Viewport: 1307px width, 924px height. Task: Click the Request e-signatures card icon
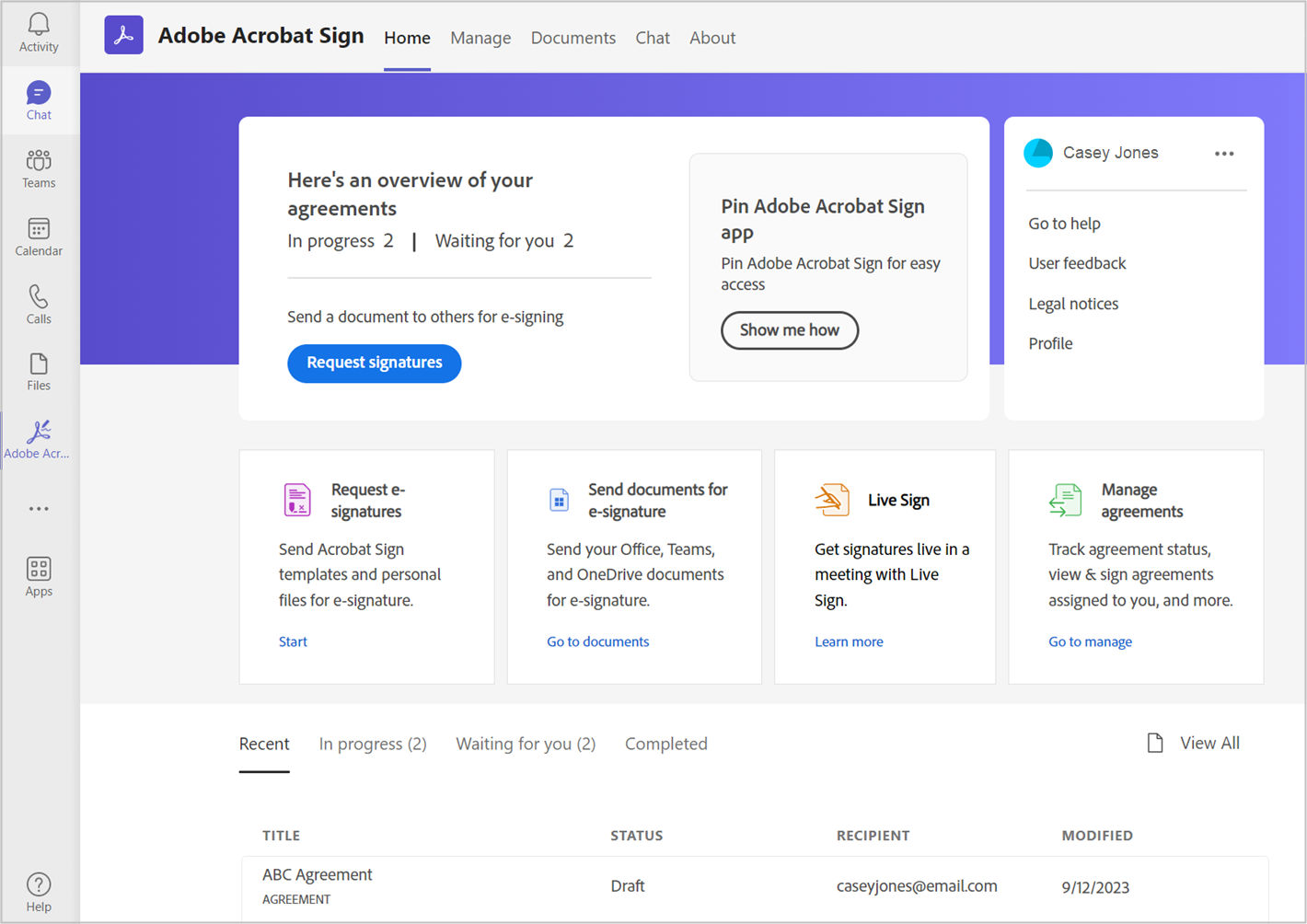[297, 500]
